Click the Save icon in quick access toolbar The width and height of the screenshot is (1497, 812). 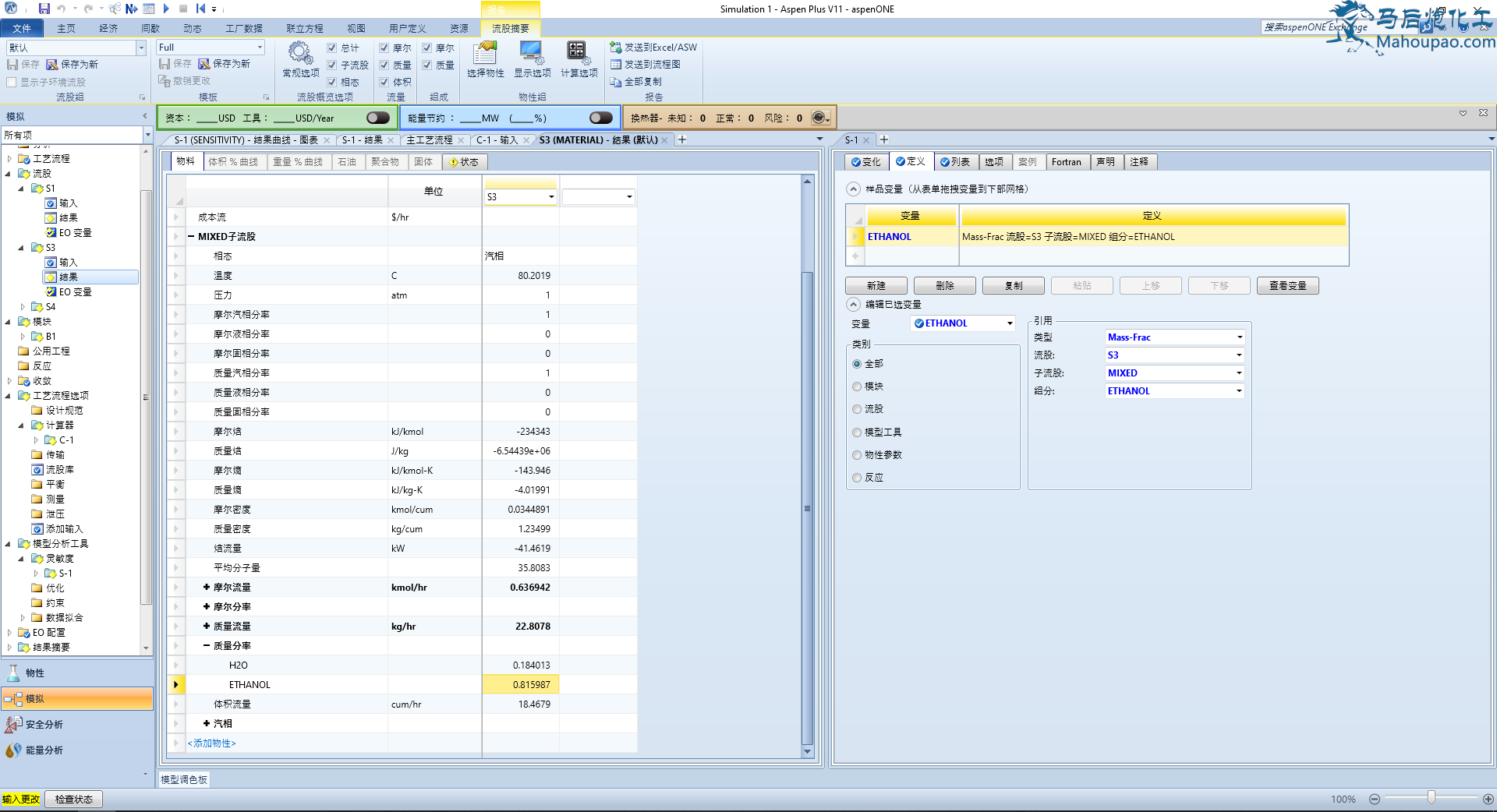(44, 9)
